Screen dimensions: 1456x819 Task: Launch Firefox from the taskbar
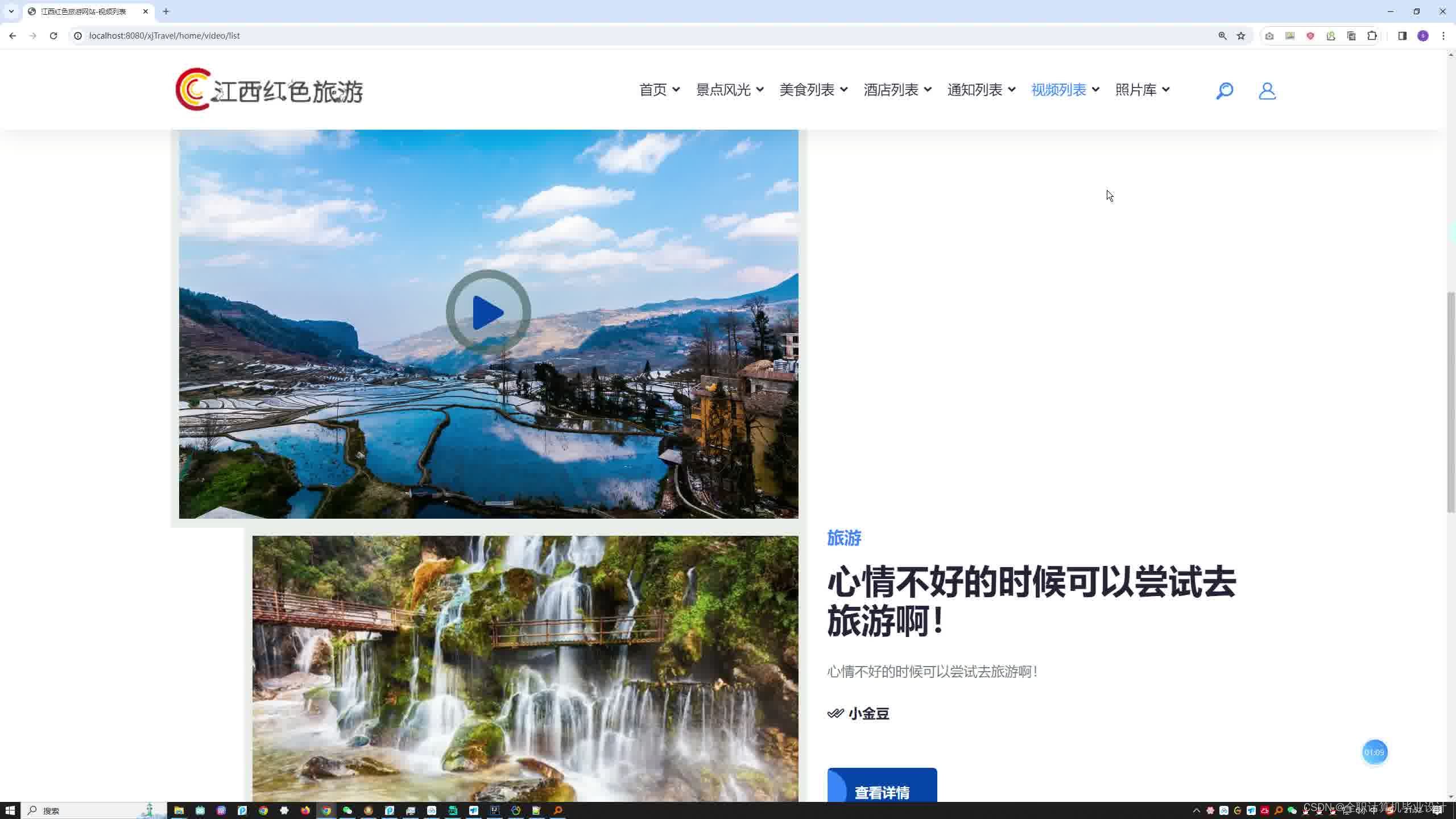(x=305, y=810)
